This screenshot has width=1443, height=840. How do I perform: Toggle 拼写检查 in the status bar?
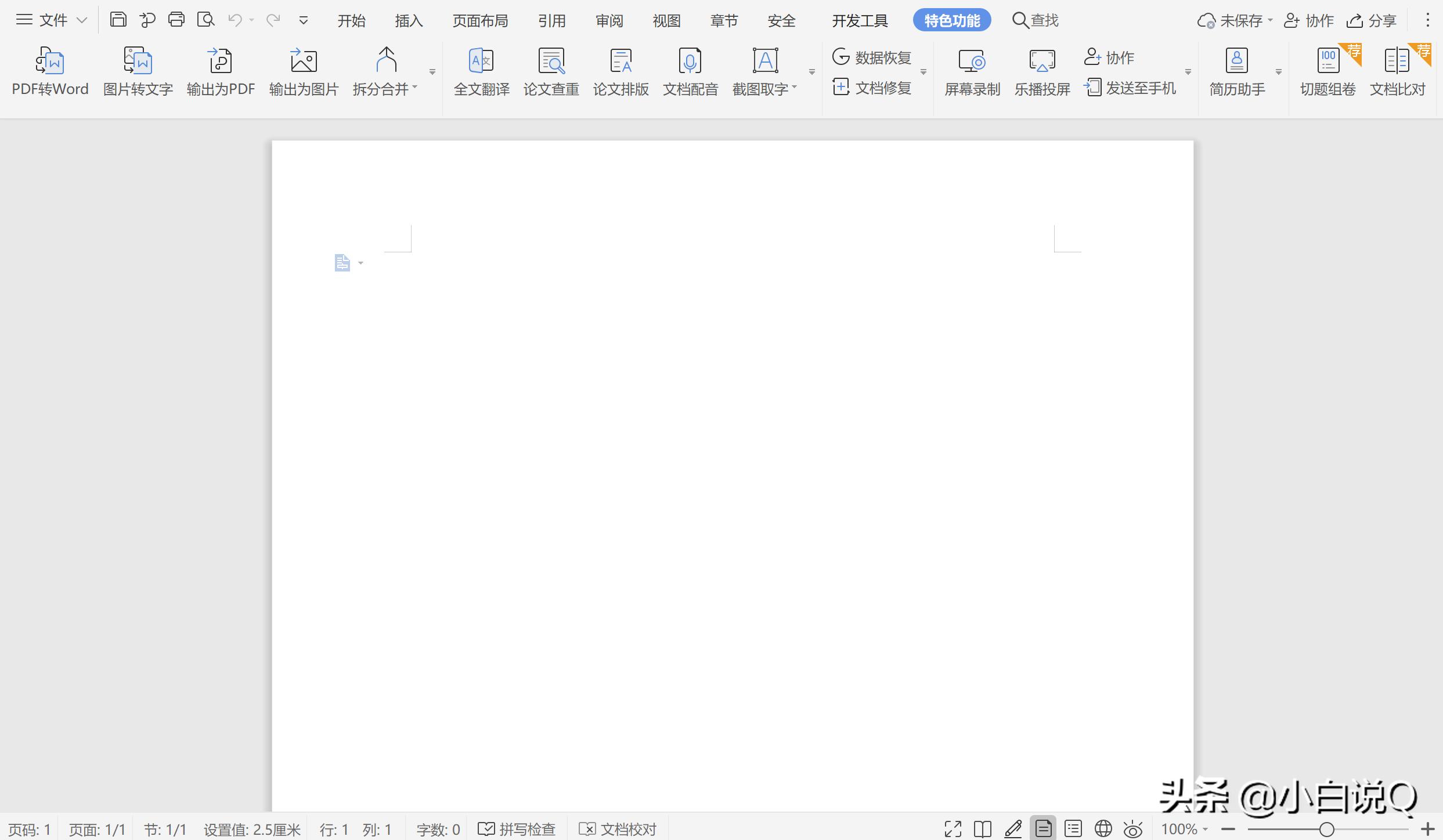(517, 829)
